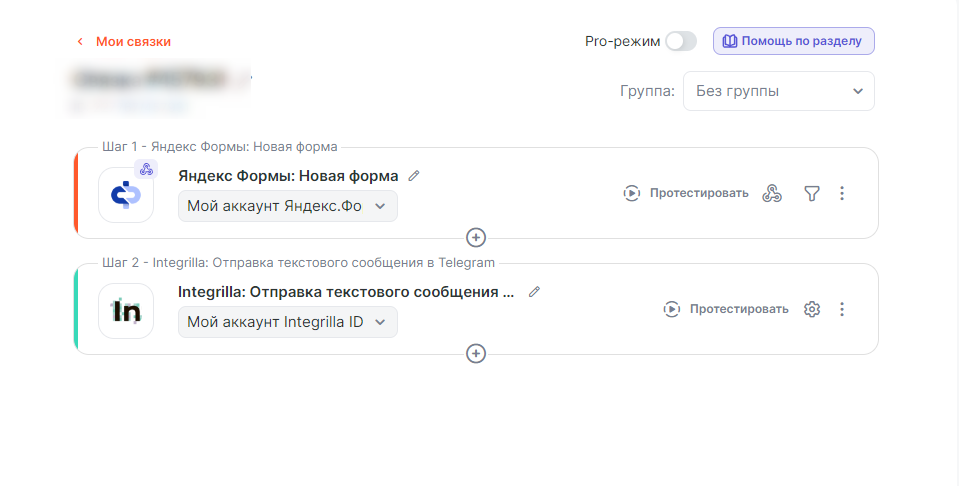Viewport: 959px width, 486px height.
Task: Click the Integrilla app logo
Action: (x=126, y=311)
